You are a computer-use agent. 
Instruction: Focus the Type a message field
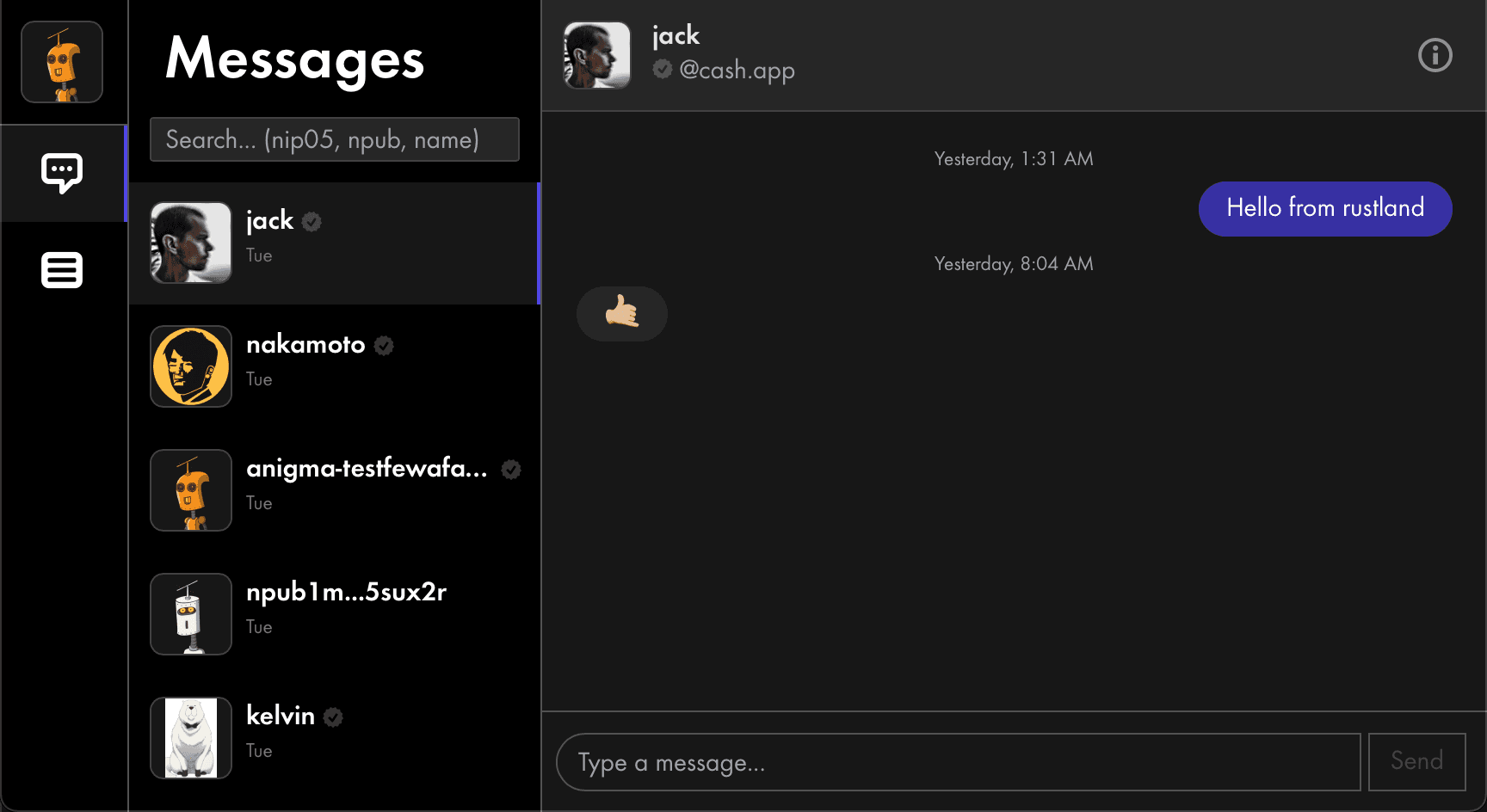tap(959, 762)
